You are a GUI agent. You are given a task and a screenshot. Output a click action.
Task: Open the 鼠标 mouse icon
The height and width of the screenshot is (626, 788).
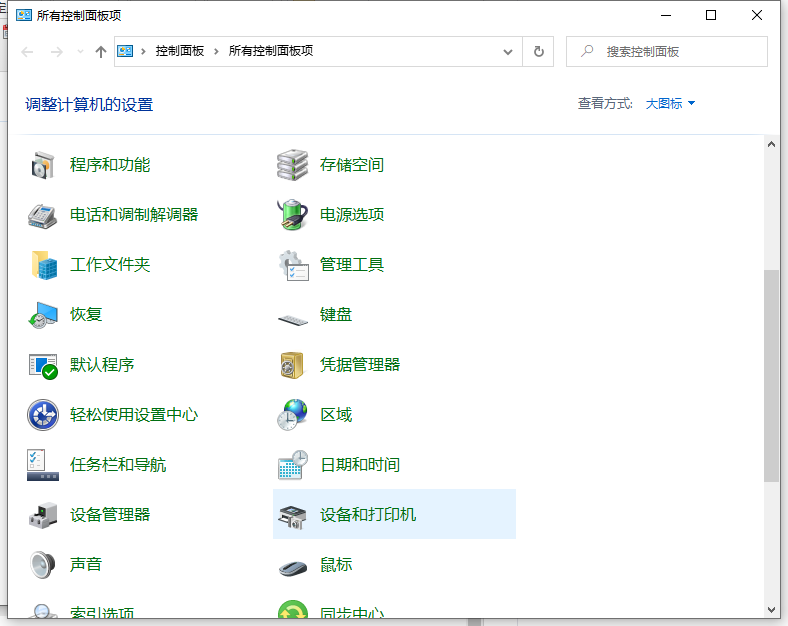[292, 568]
